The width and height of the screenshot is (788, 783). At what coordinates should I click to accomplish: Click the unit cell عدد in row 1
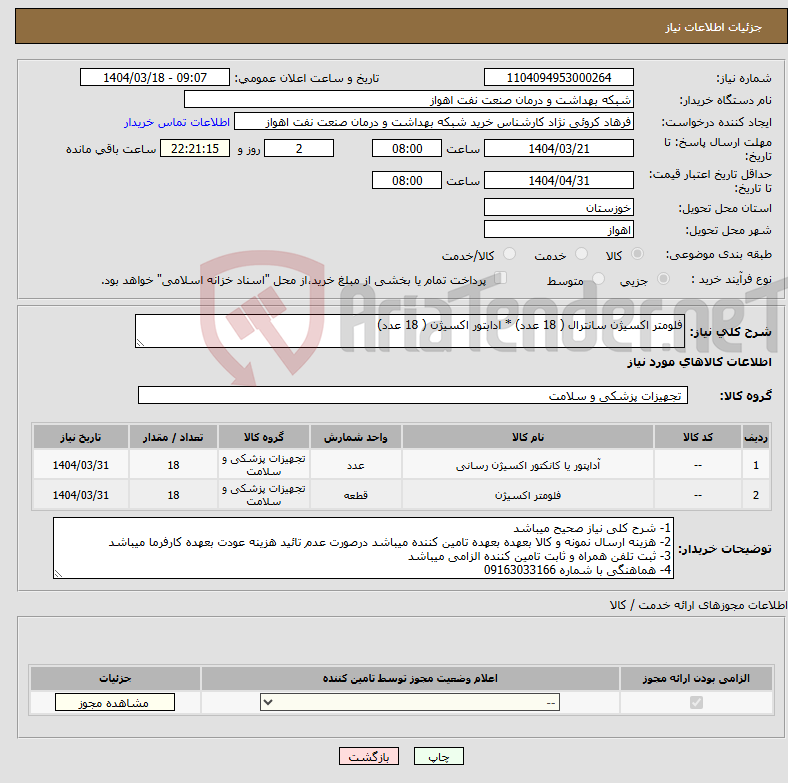pyautogui.click(x=355, y=465)
